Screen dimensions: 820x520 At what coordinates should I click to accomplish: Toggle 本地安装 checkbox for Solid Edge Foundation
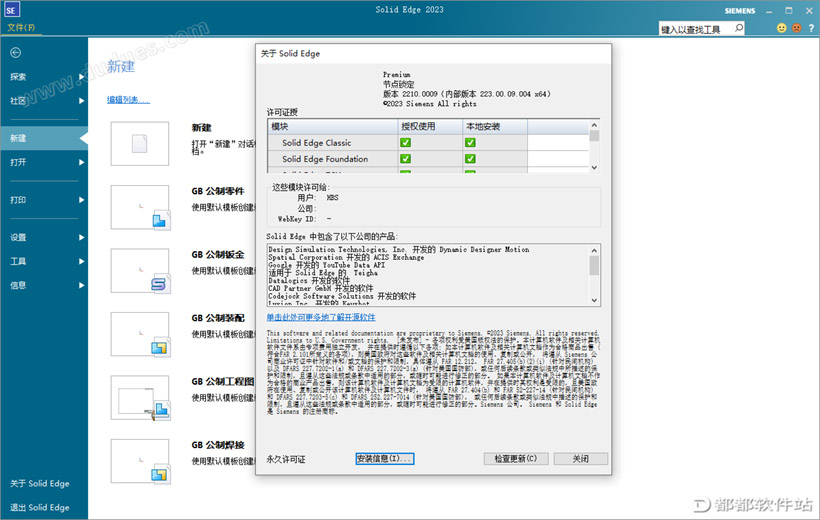(x=470, y=159)
